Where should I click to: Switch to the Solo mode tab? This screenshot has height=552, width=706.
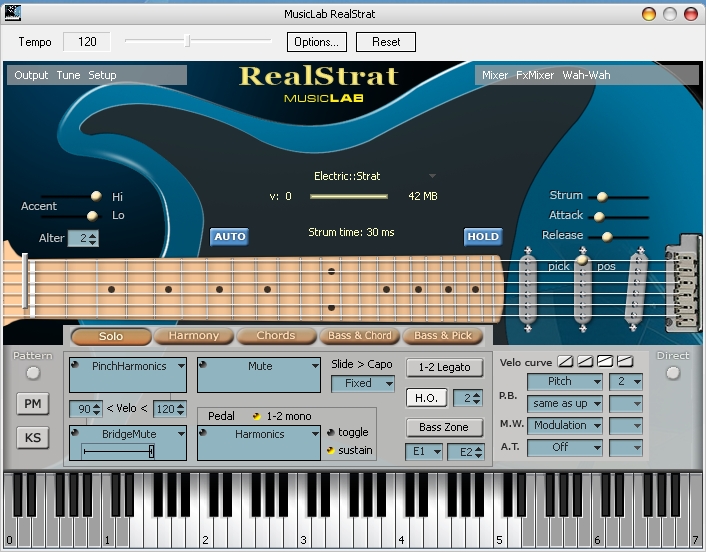tap(111, 336)
